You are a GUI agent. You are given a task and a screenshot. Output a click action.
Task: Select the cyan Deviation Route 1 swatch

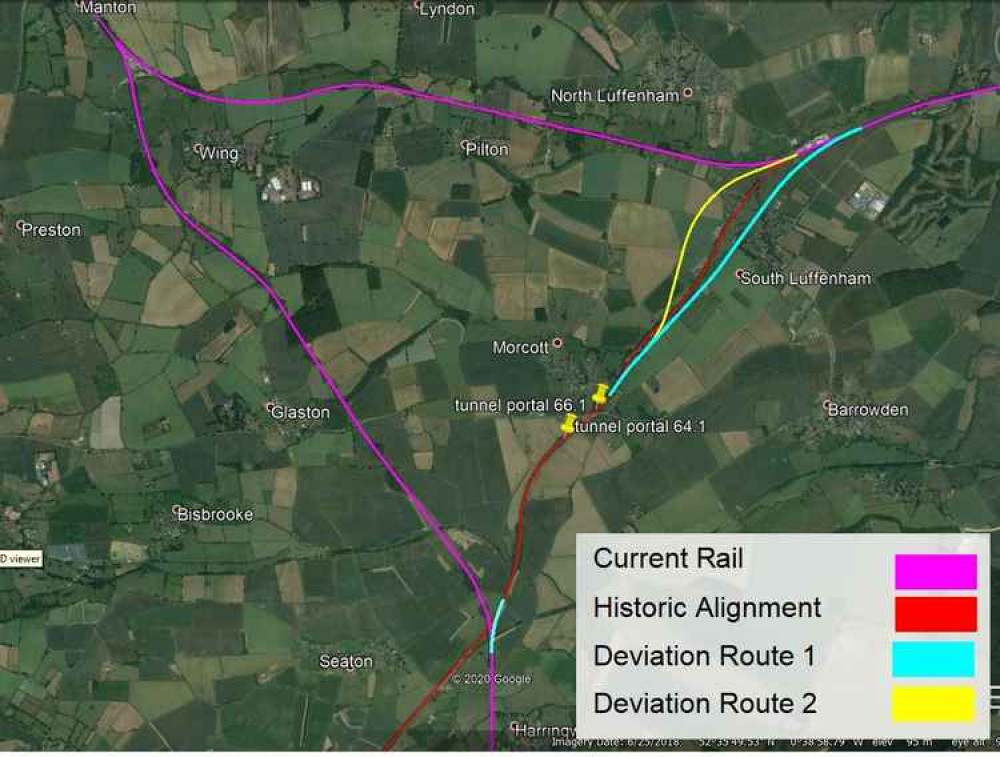coord(934,659)
